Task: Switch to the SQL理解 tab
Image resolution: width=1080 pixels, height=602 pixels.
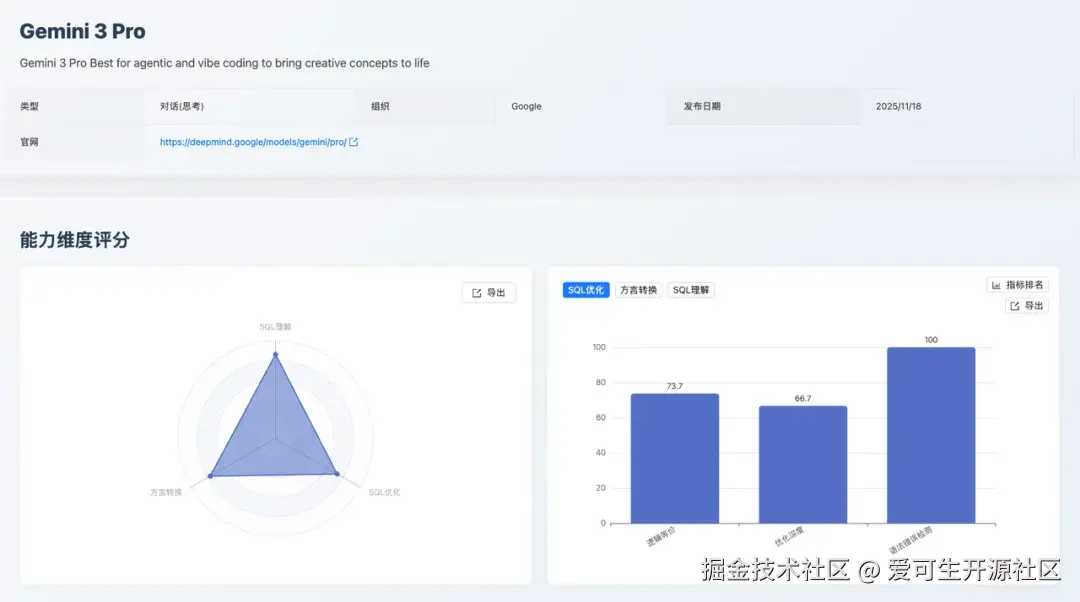Action: tap(690, 290)
